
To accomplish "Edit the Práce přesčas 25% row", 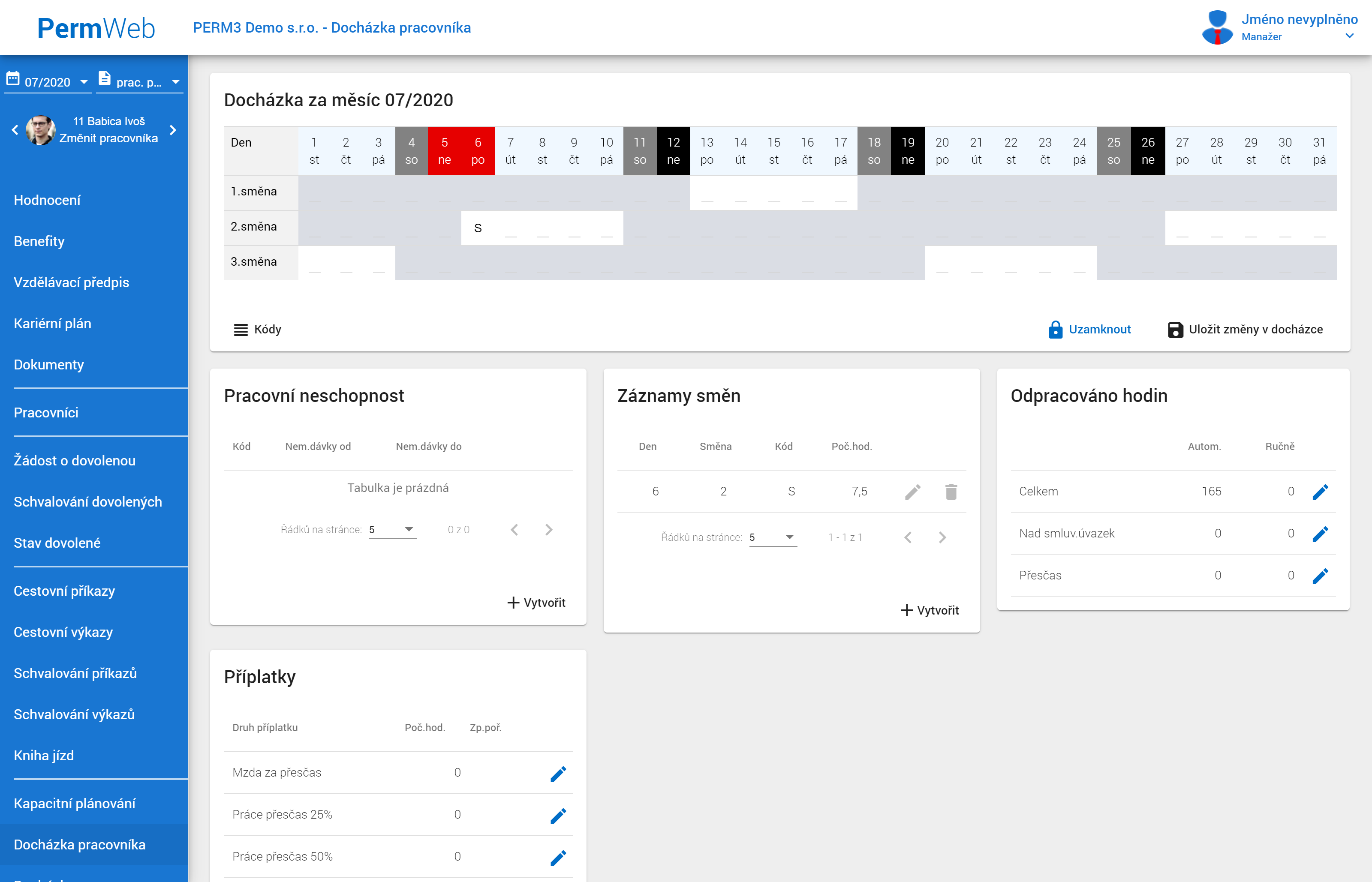I will tap(558, 815).
